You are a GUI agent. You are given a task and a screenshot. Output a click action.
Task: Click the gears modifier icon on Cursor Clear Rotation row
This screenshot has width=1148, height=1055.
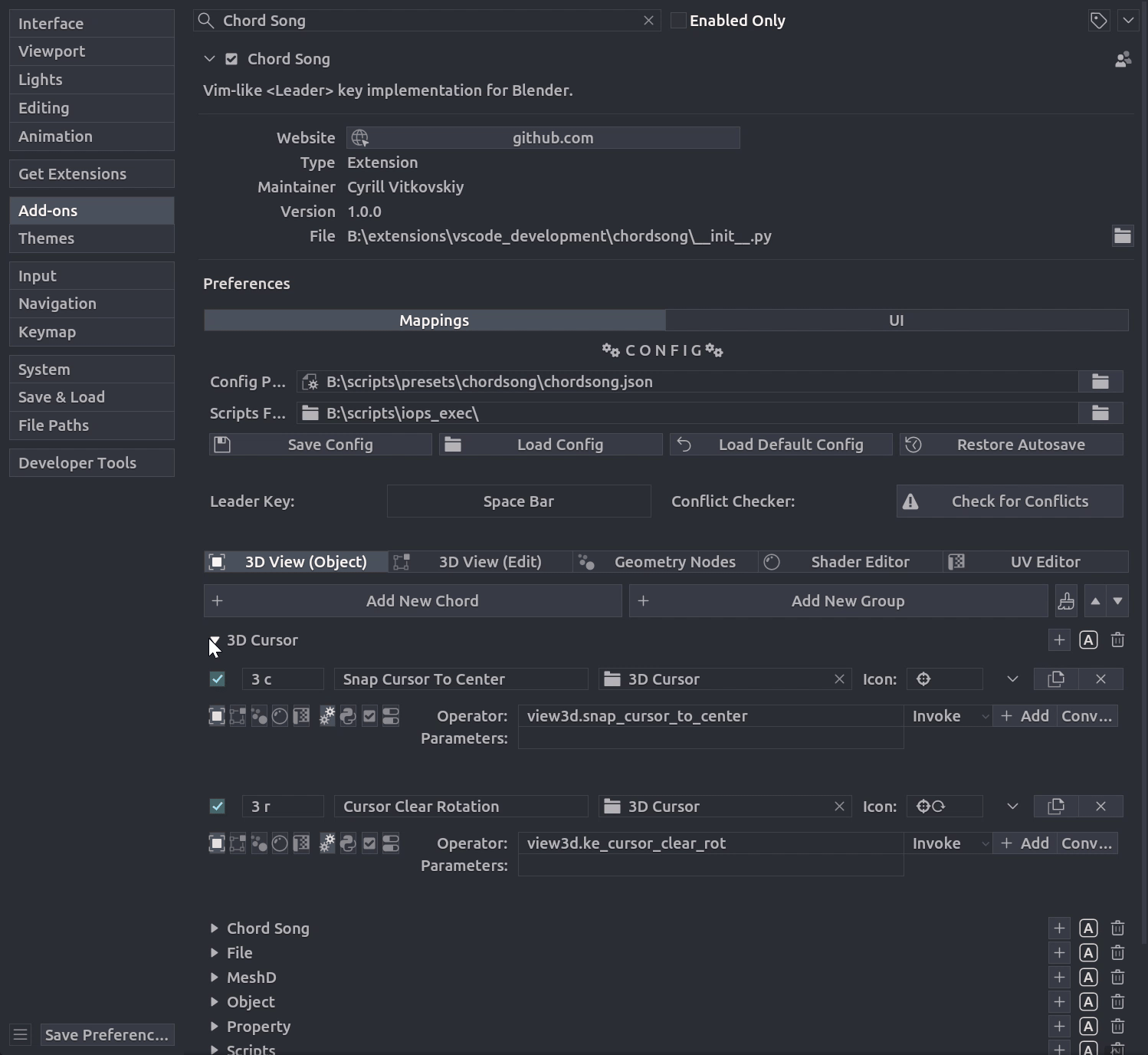pos(326,843)
